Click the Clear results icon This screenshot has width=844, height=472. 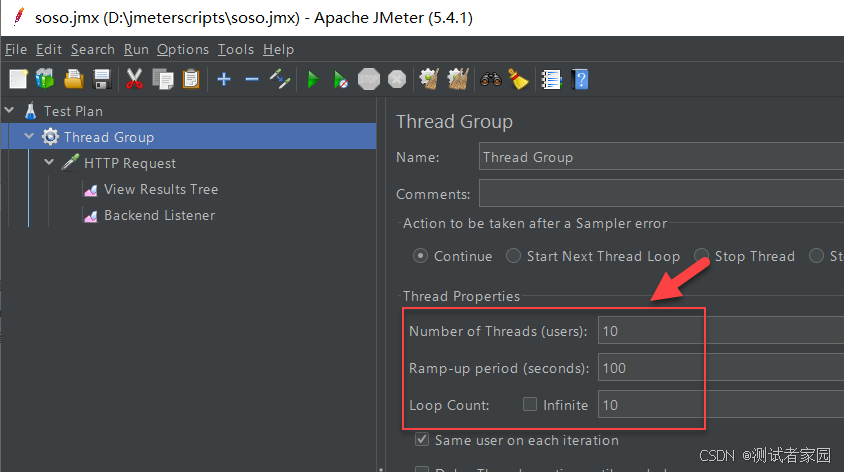pos(429,79)
